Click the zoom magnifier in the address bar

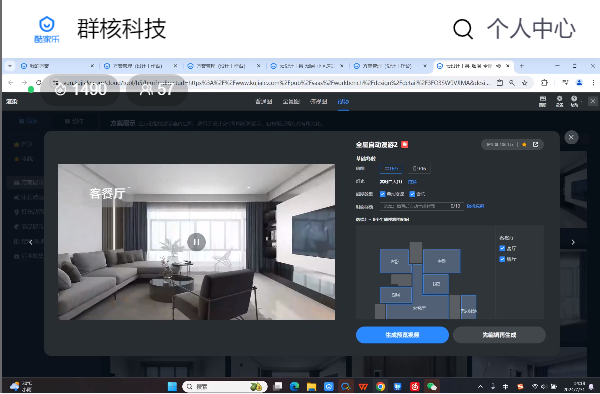(512, 83)
